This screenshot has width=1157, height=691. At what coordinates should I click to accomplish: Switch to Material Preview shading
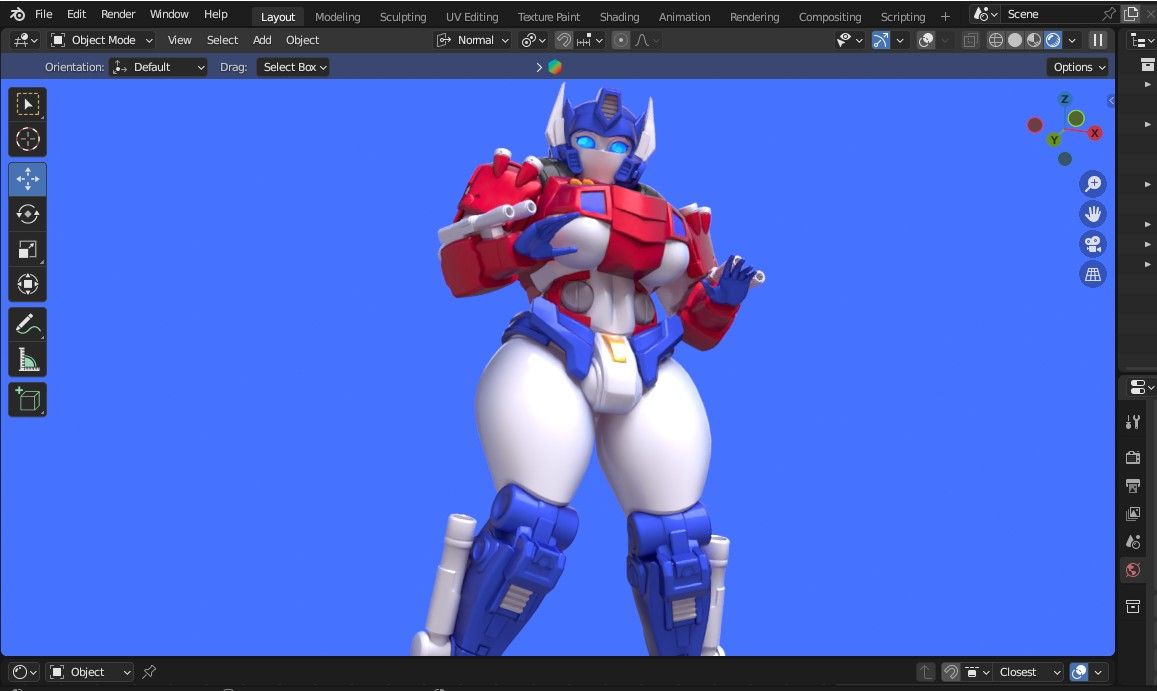(1034, 40)
